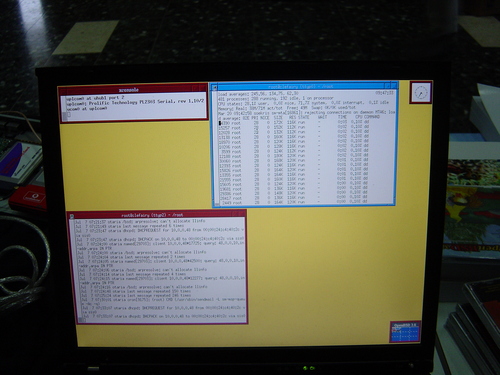This screenshot has width=500, height=375.
Task: Click the last DHCPACK log line
Action: point(164,315)
